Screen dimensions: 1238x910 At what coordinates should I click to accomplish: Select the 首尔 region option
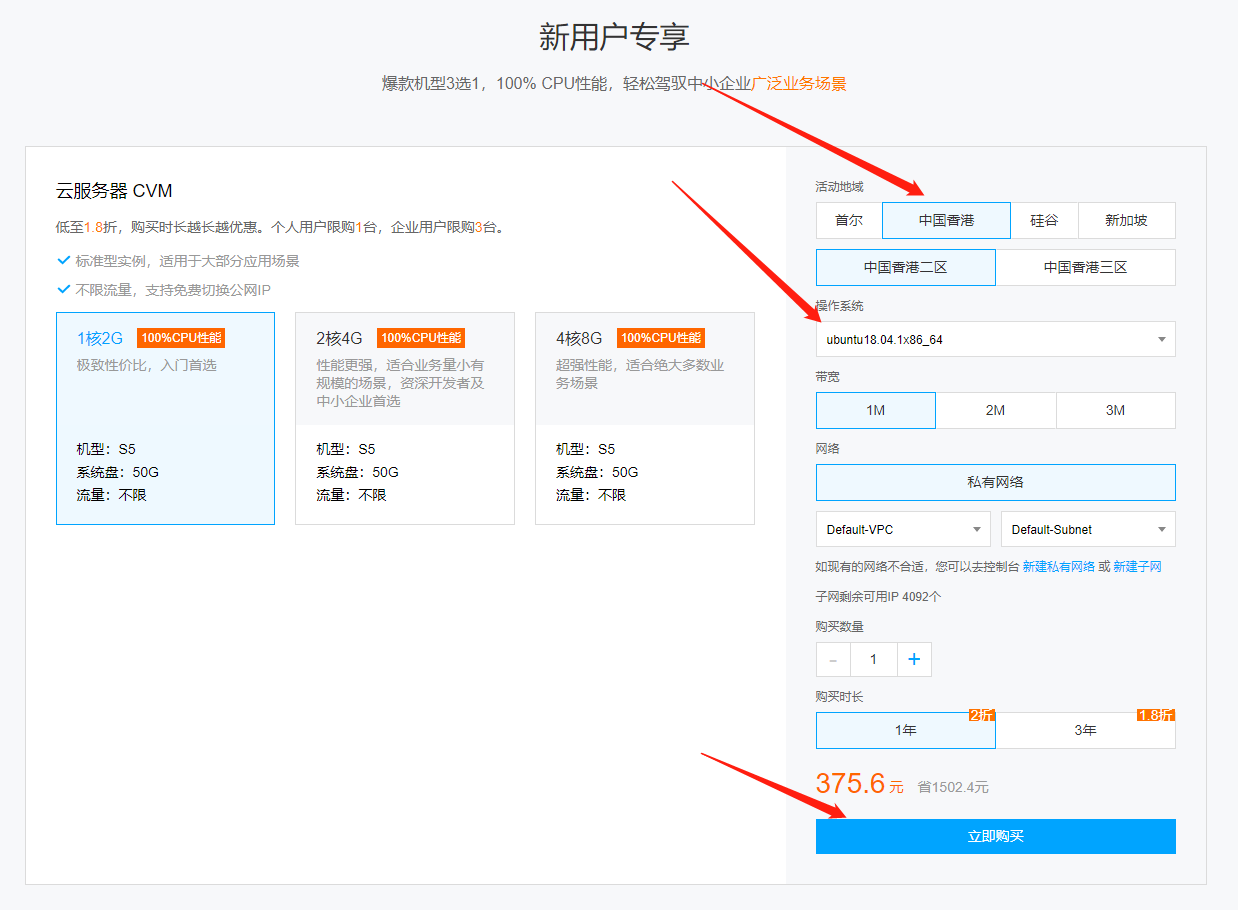[x=849, y=220]
